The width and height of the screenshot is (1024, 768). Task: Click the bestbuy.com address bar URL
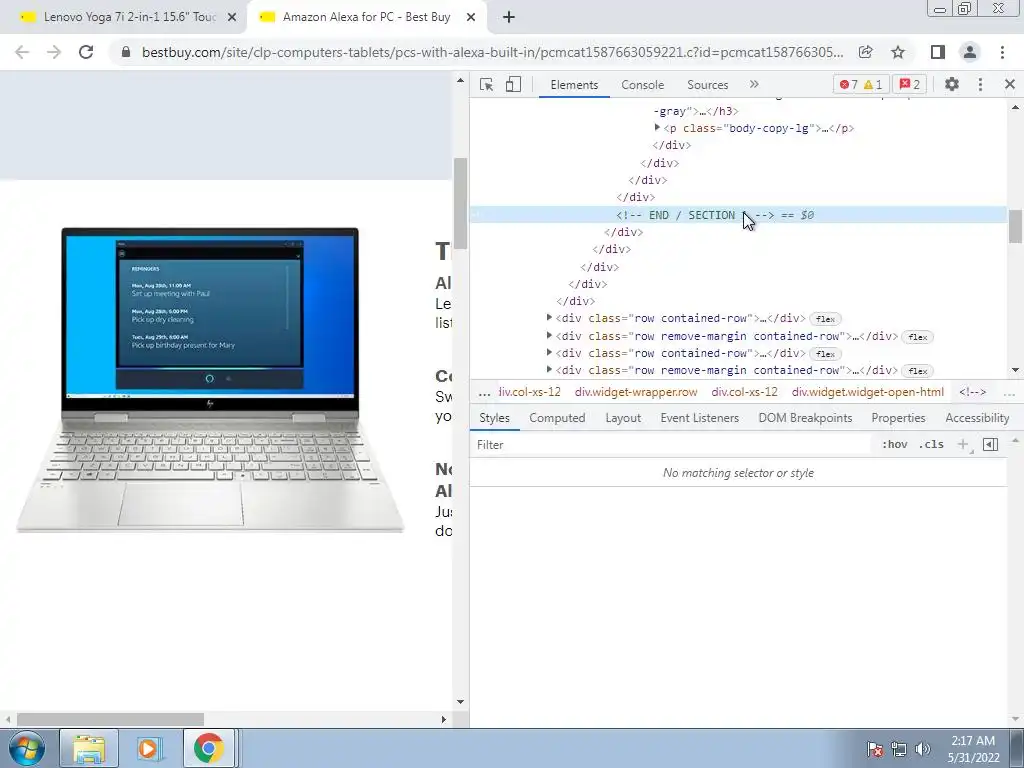492,52
